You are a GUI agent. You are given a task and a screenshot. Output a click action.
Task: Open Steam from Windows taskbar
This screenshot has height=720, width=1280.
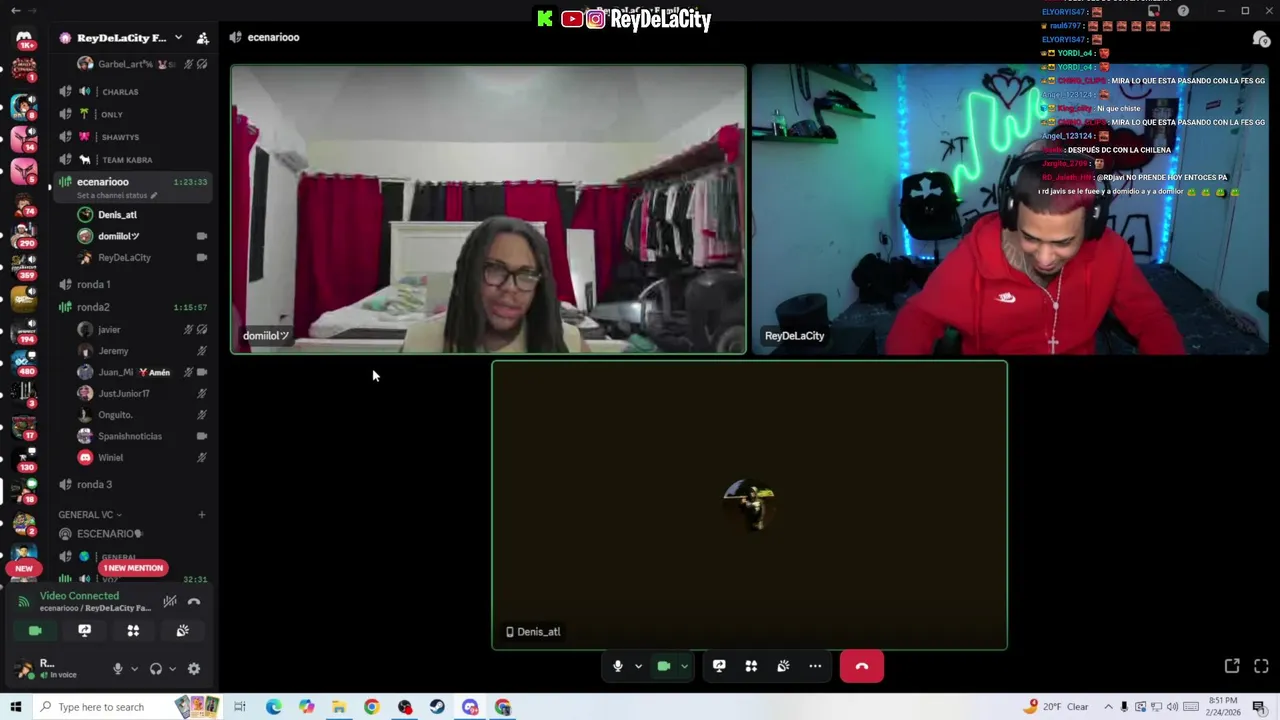click(x=437, y=707)
